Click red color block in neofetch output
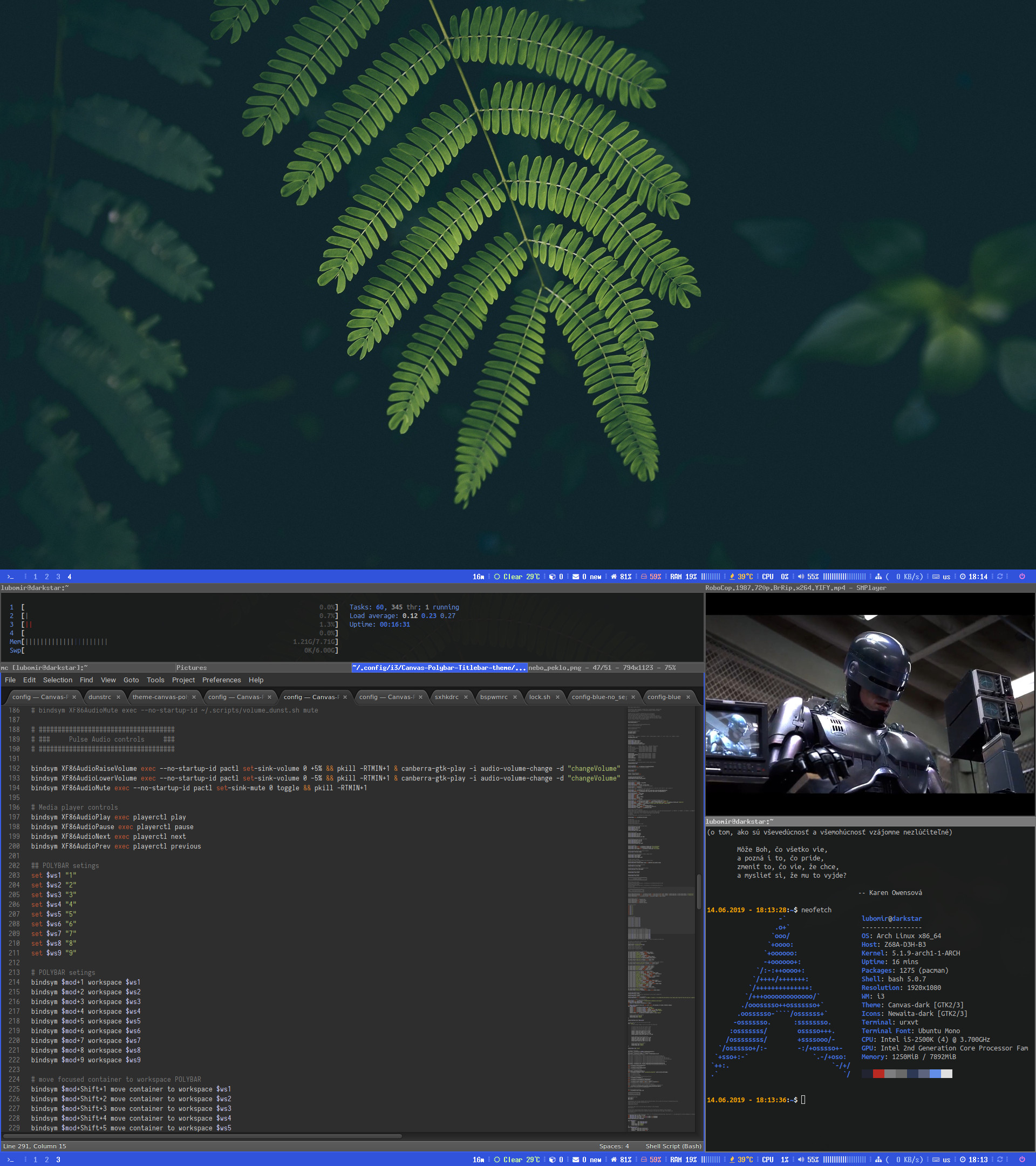1036x1166 pixels. pyautogui.click(x=878, y=1074)
